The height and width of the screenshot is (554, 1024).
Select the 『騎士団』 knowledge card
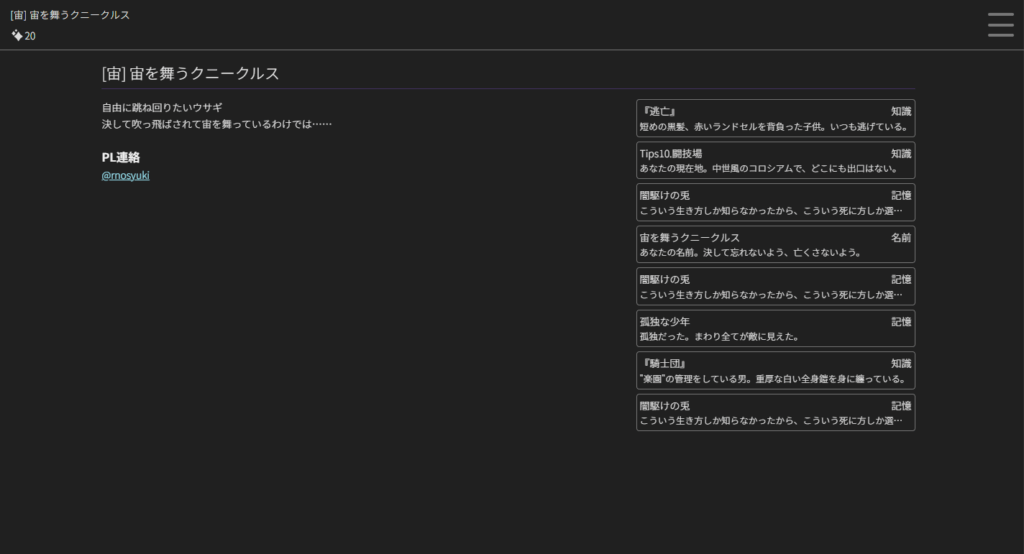[775, 371]
